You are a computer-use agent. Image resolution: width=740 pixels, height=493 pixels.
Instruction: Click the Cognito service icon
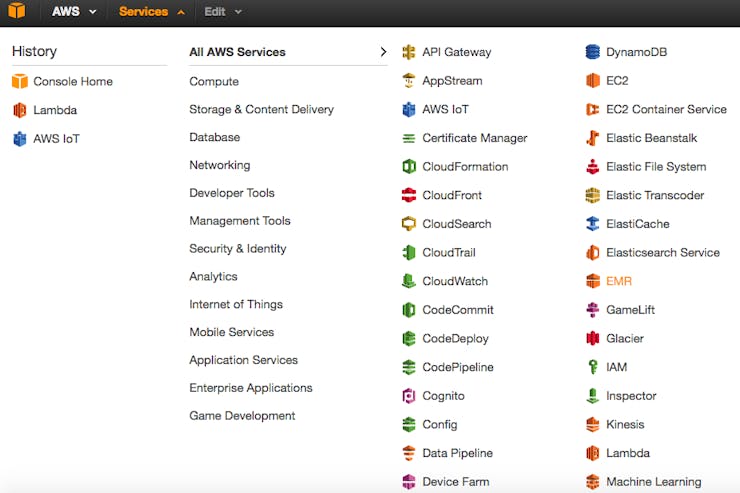point(409,396)
